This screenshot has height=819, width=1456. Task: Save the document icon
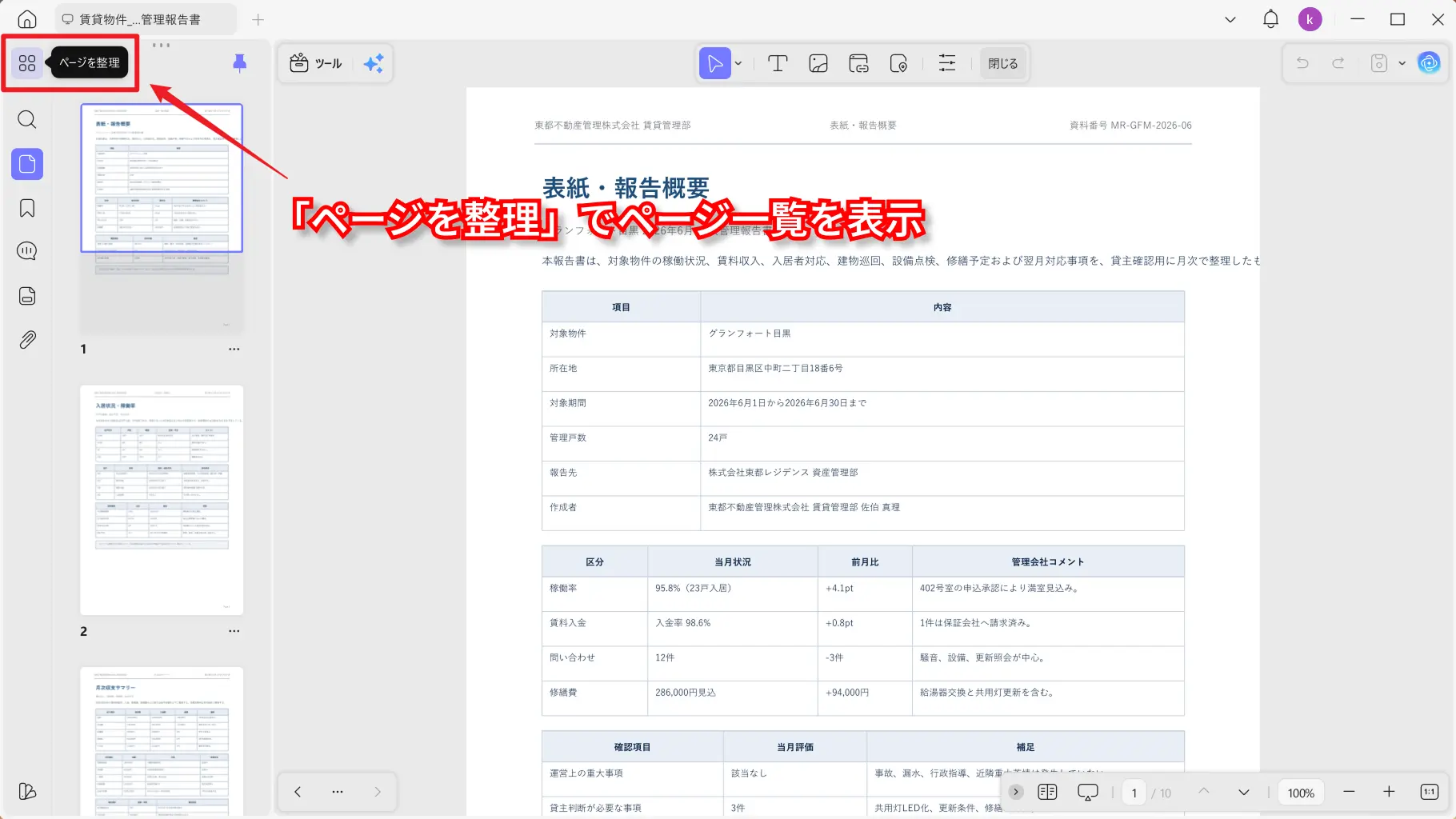[1378, 63]
